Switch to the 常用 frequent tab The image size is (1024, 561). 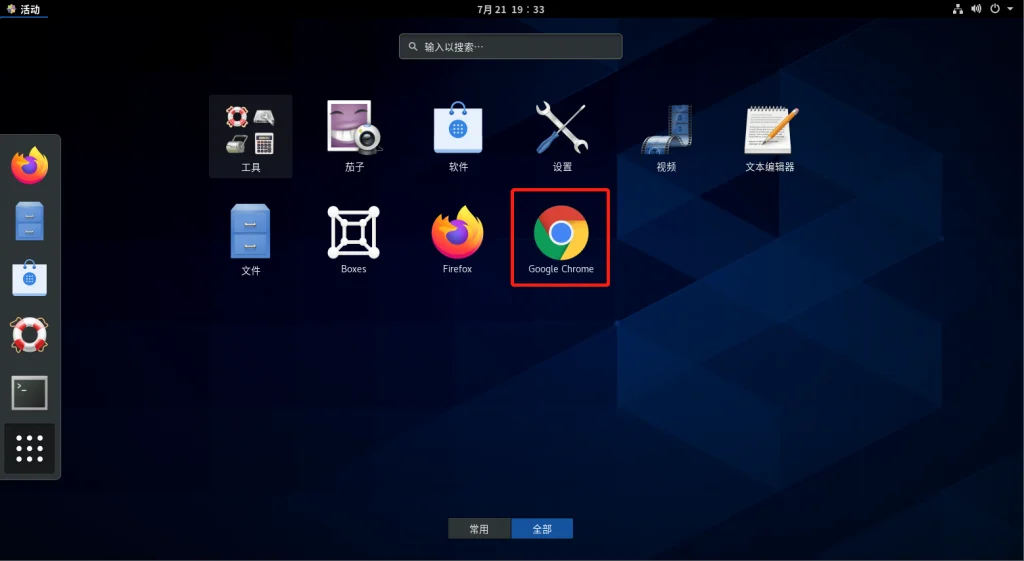(479, 528)
